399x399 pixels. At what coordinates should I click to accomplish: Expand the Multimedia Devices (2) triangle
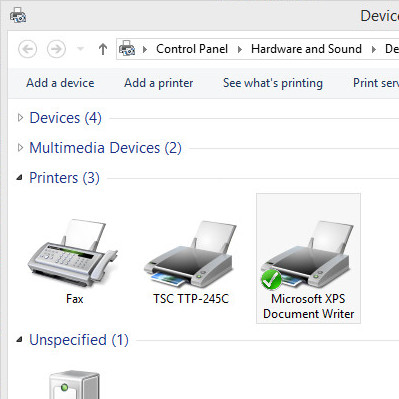point(20,147)
